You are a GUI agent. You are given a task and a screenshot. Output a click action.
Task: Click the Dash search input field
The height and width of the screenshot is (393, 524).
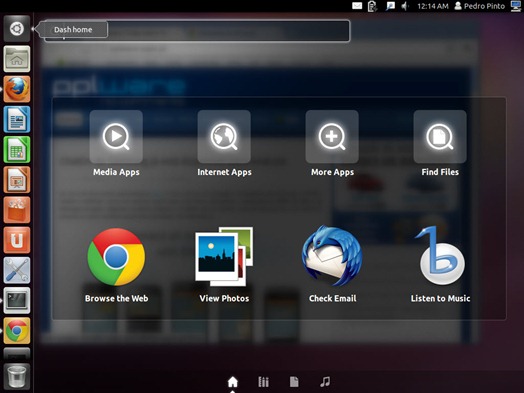point(197,31)
